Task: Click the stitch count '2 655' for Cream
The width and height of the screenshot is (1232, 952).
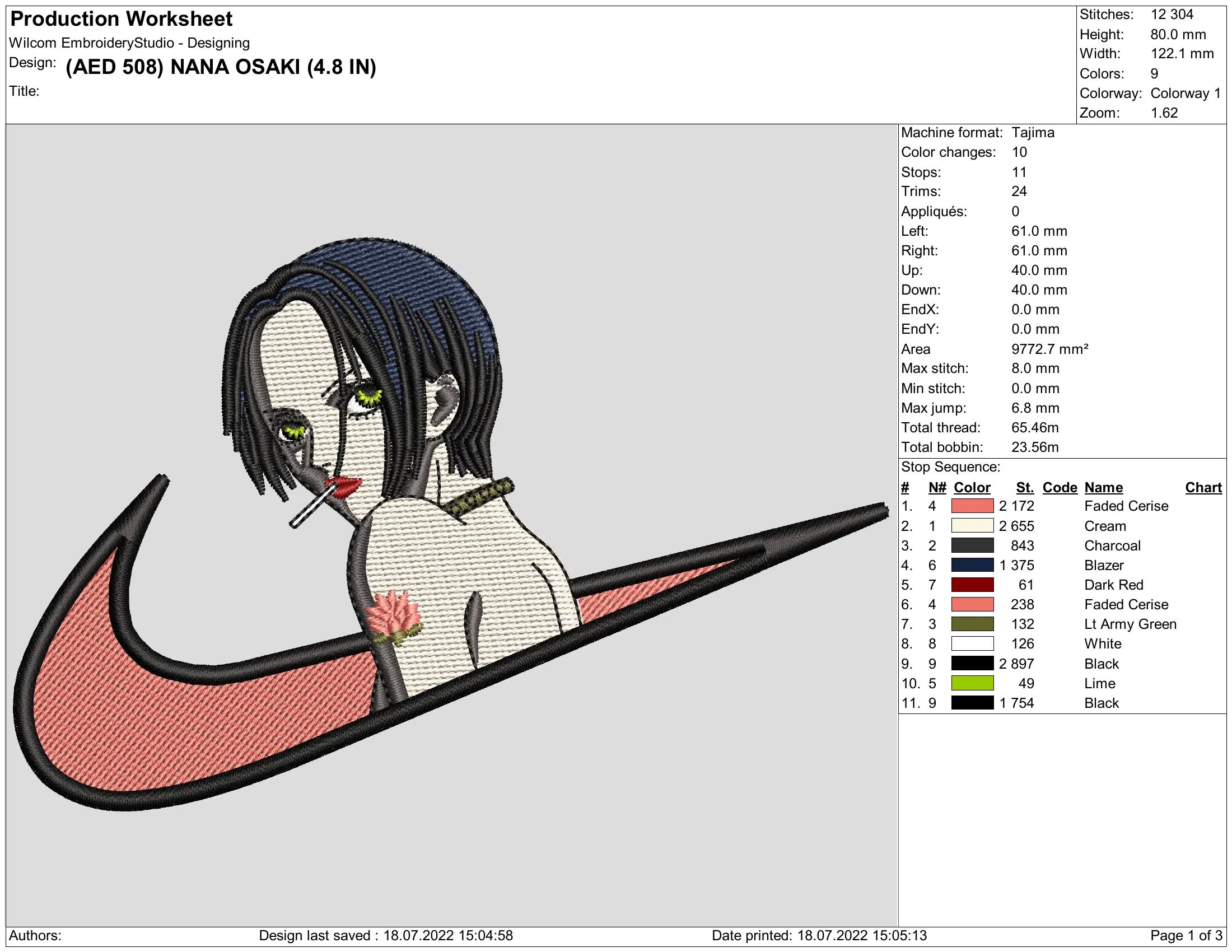Action: tap(1016, 526)
